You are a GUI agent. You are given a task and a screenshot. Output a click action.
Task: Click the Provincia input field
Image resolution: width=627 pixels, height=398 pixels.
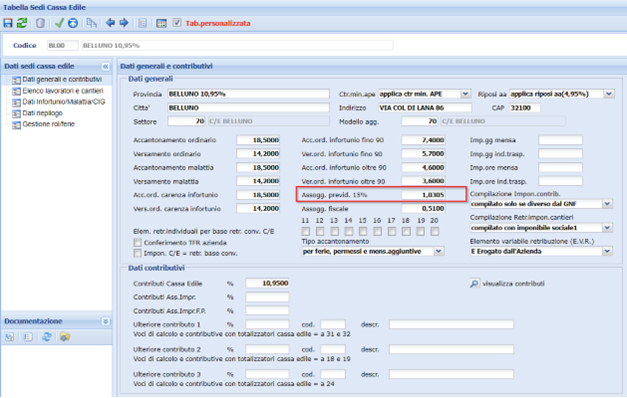[248, 94]
